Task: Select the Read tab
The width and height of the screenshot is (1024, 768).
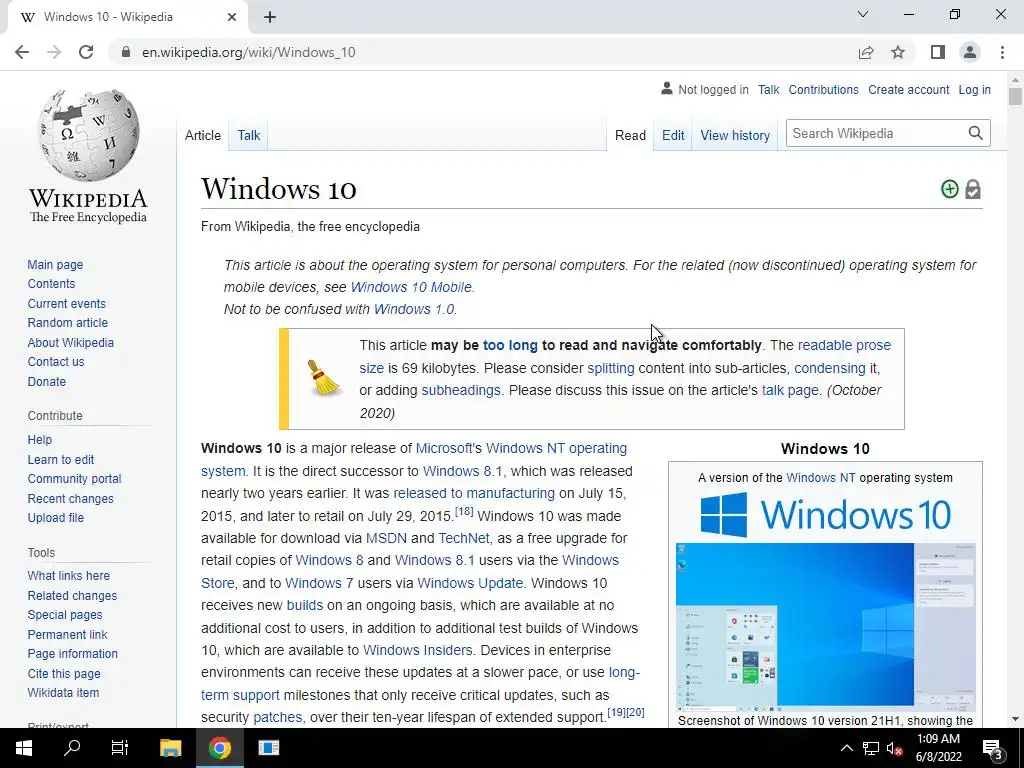Action: click(x=630, y=135)
